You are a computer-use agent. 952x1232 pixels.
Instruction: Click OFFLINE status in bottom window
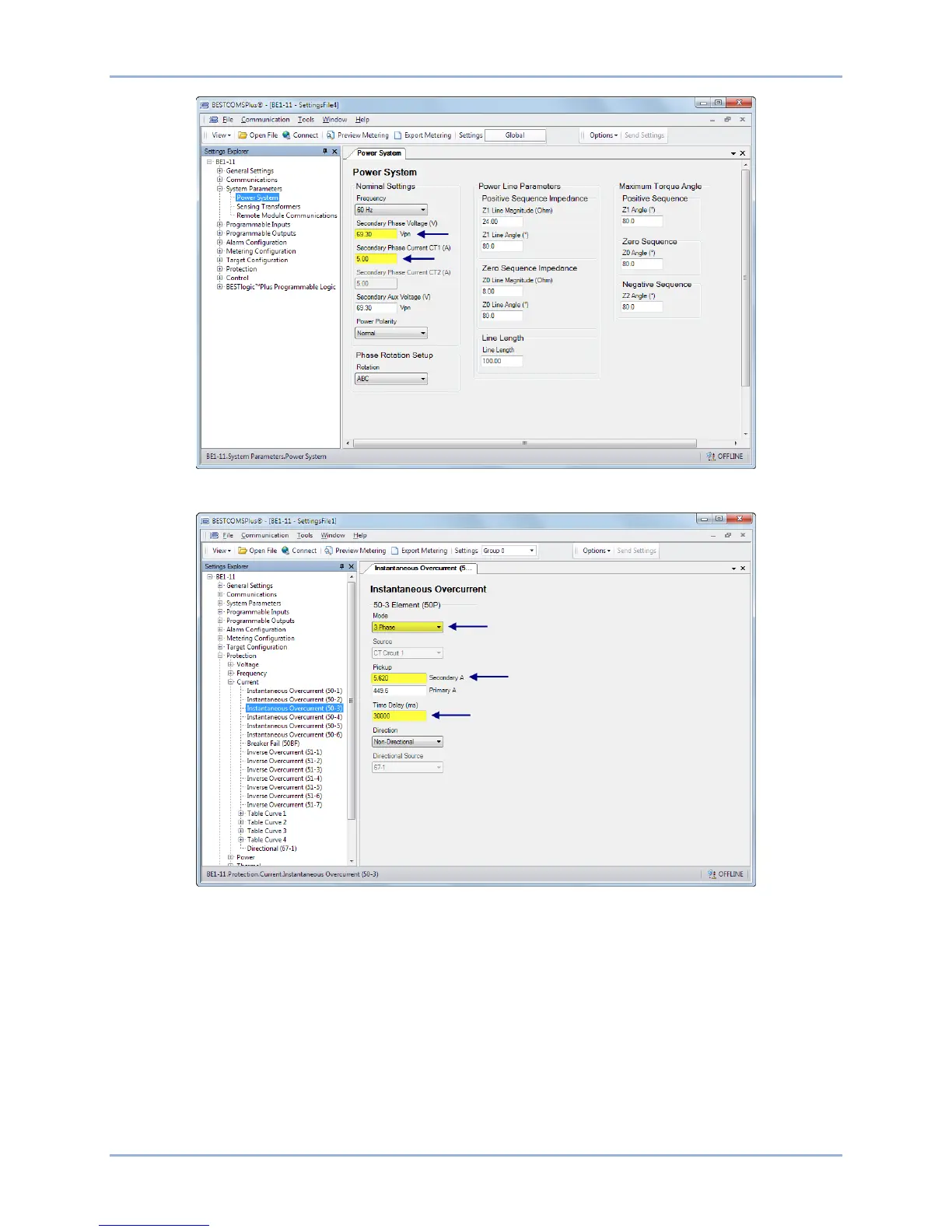coord(726,874)
